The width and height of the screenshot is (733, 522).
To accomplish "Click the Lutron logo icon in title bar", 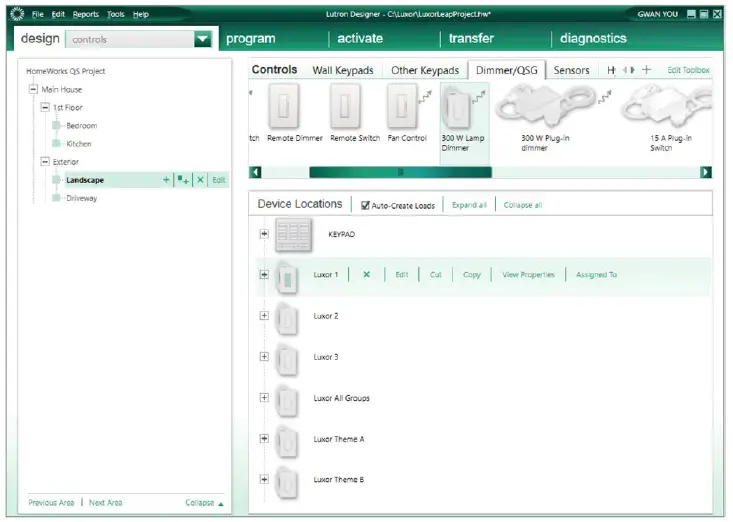I will tap(17, 14).
